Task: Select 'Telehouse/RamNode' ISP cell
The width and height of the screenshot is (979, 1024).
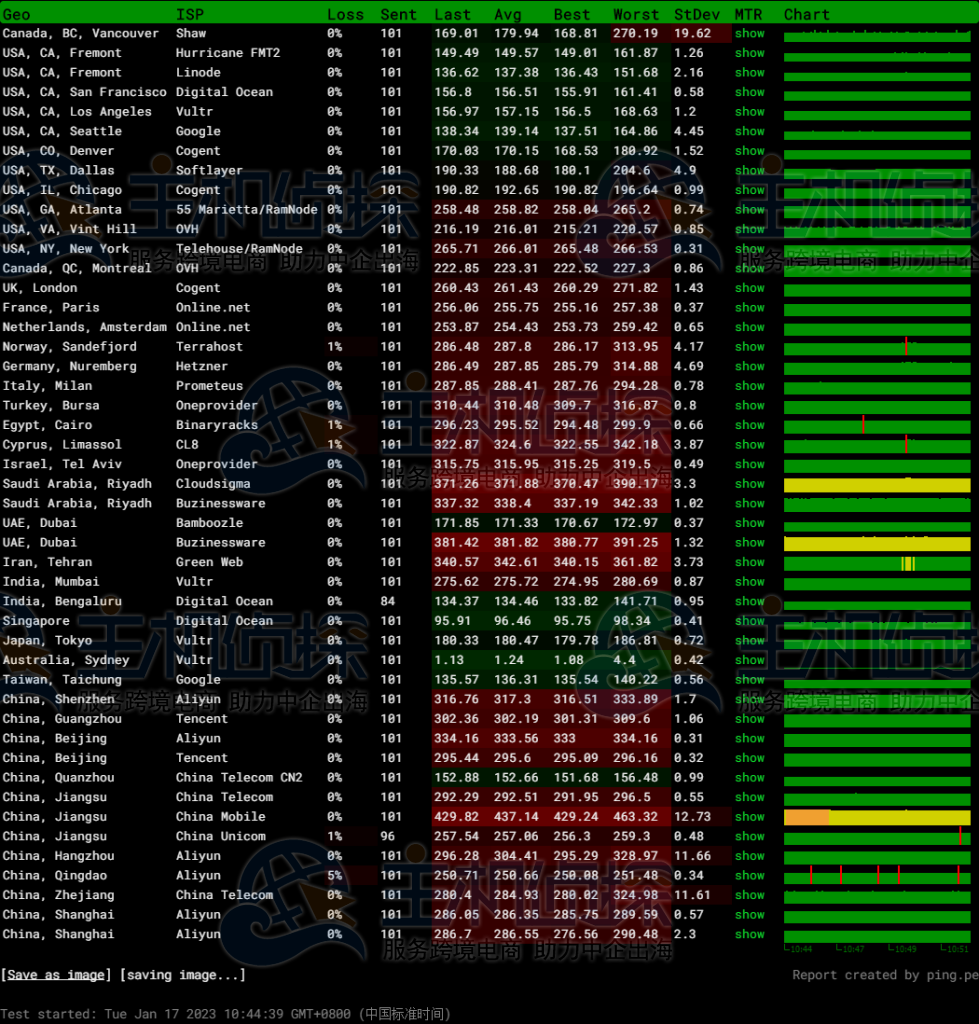Action: coord(239,249)
